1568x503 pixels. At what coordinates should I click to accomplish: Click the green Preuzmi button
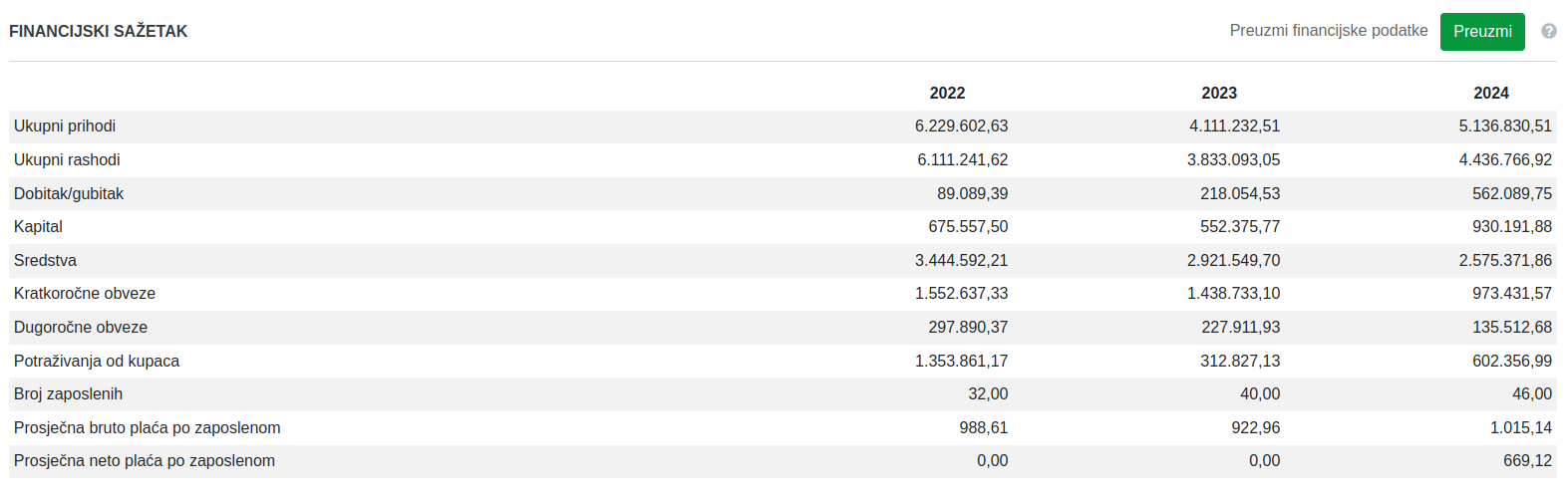[1481, 32]
